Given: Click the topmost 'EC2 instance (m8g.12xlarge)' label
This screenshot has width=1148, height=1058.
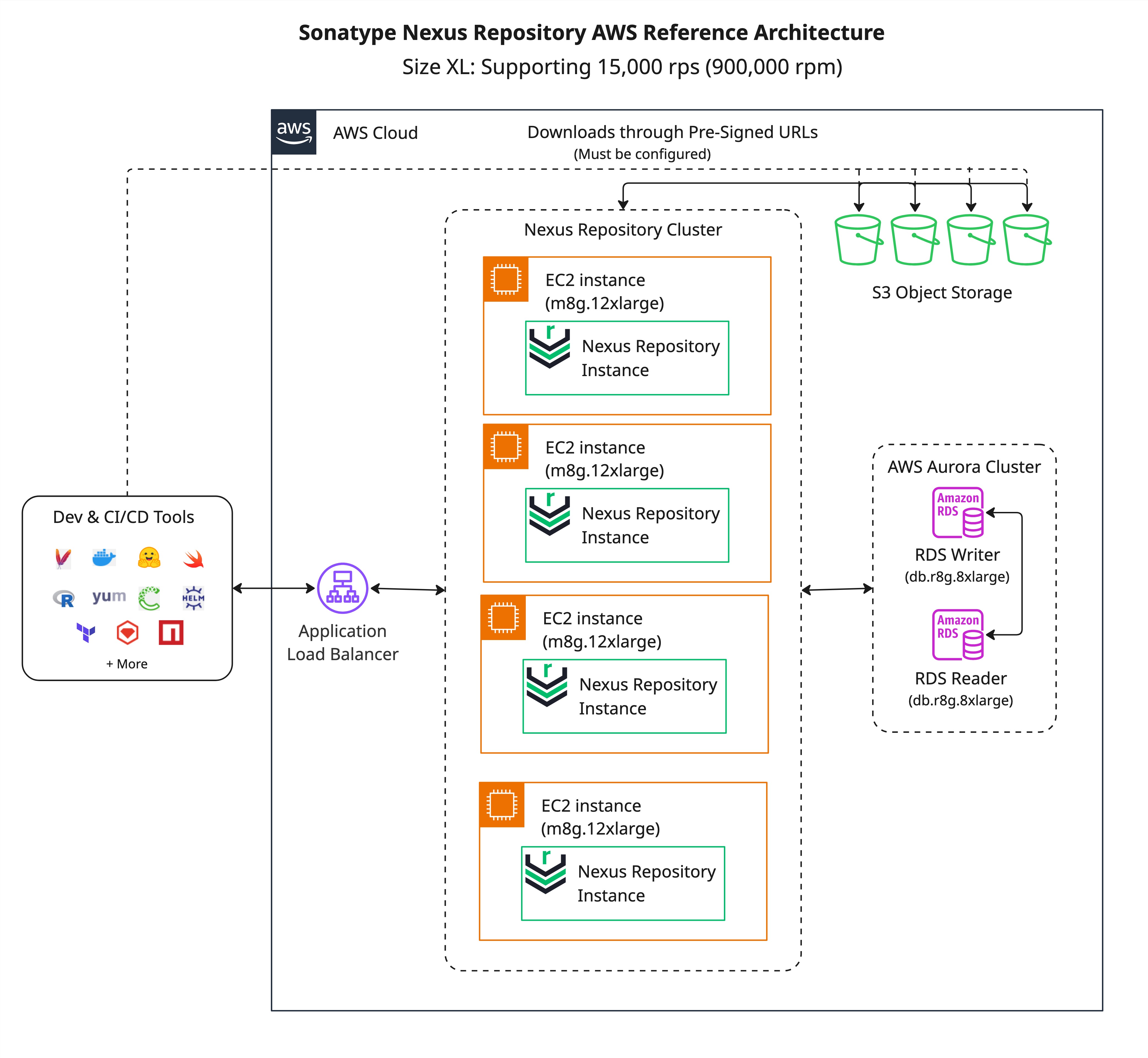Looking at the screenshot, I should (x=605, y=292).
